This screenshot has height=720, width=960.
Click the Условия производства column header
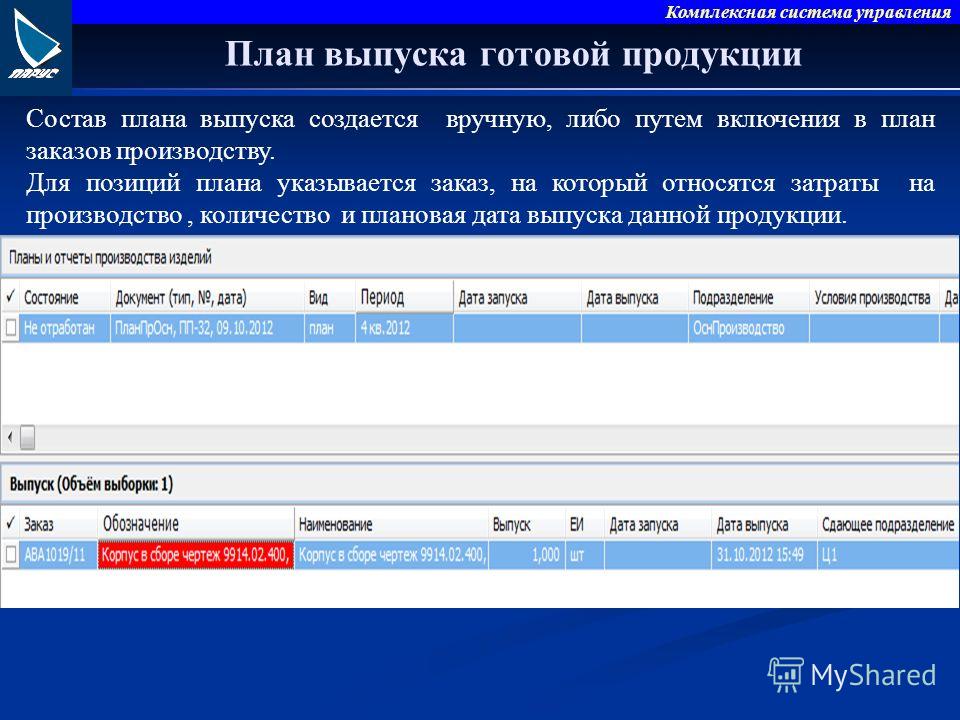(x=874, y=298)
